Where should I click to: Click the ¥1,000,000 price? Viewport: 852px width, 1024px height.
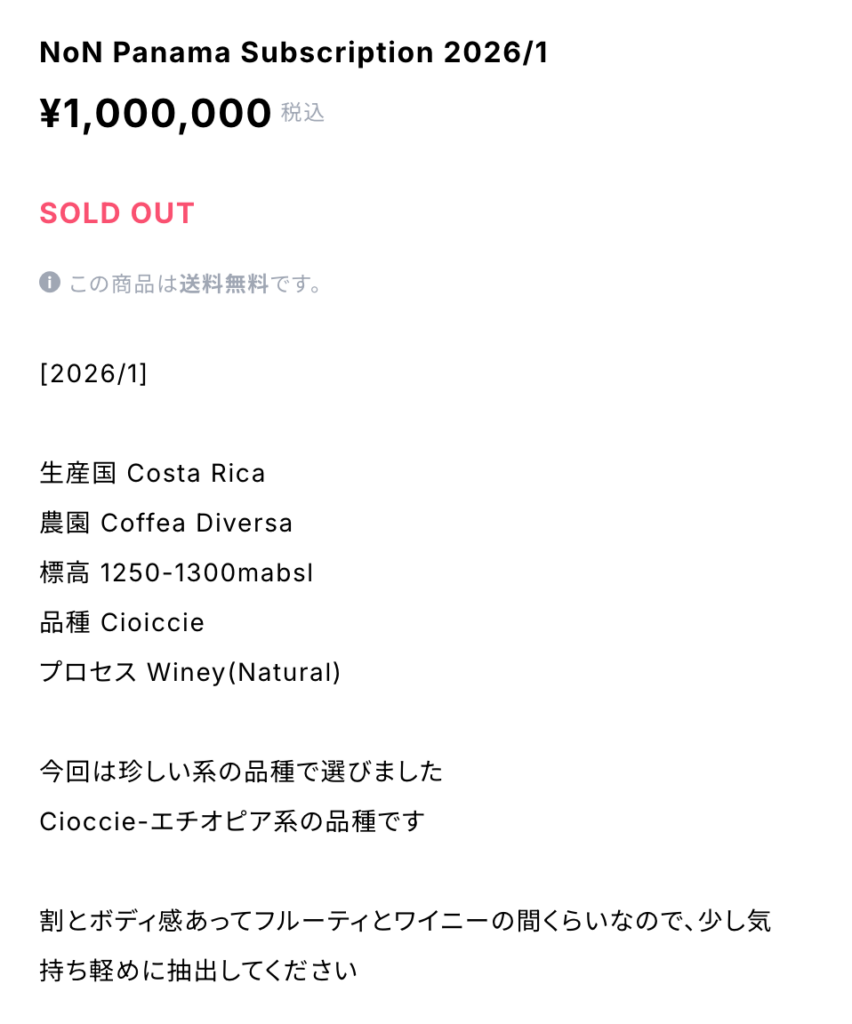tap(155, 114)
